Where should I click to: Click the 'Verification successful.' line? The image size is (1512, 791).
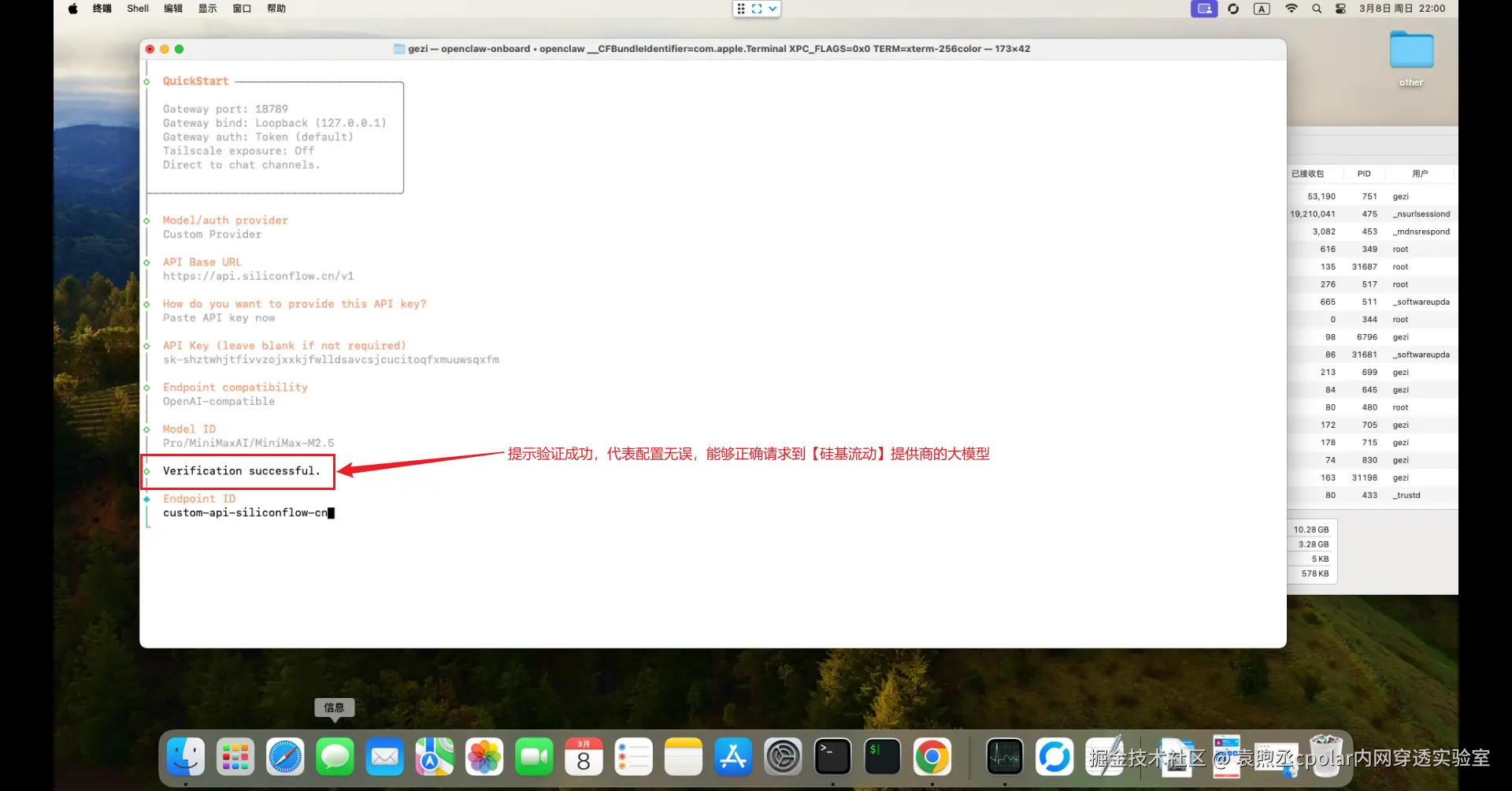(x=242, y=471)
